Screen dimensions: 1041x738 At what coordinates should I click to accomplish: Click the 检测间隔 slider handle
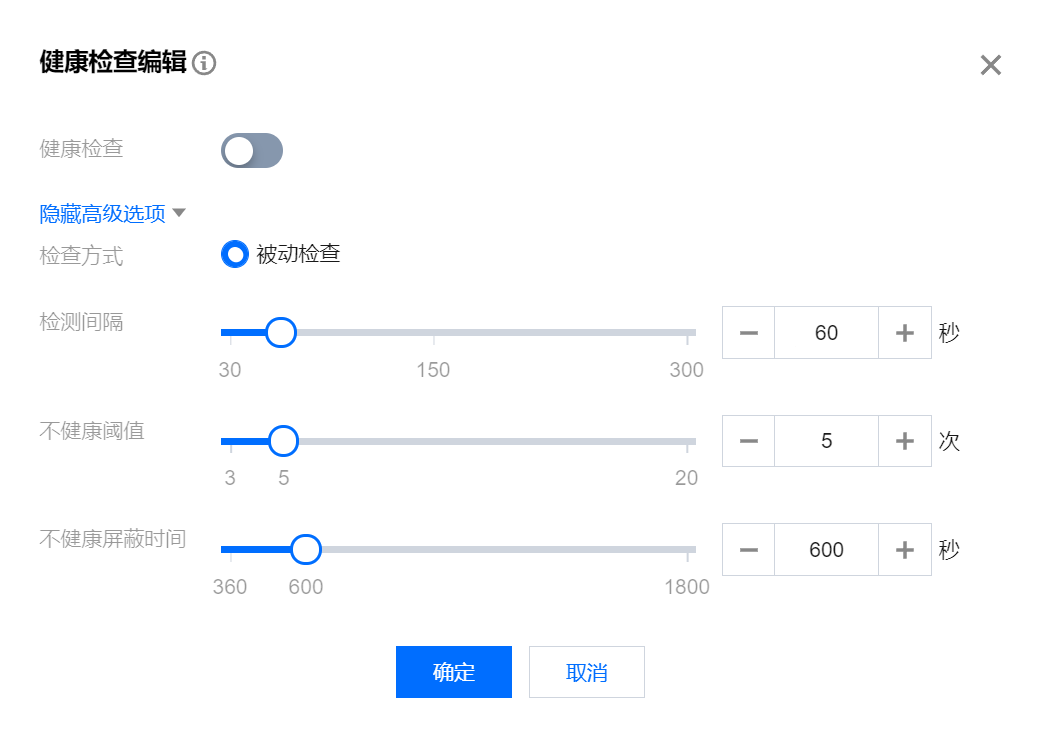[282, 332]
